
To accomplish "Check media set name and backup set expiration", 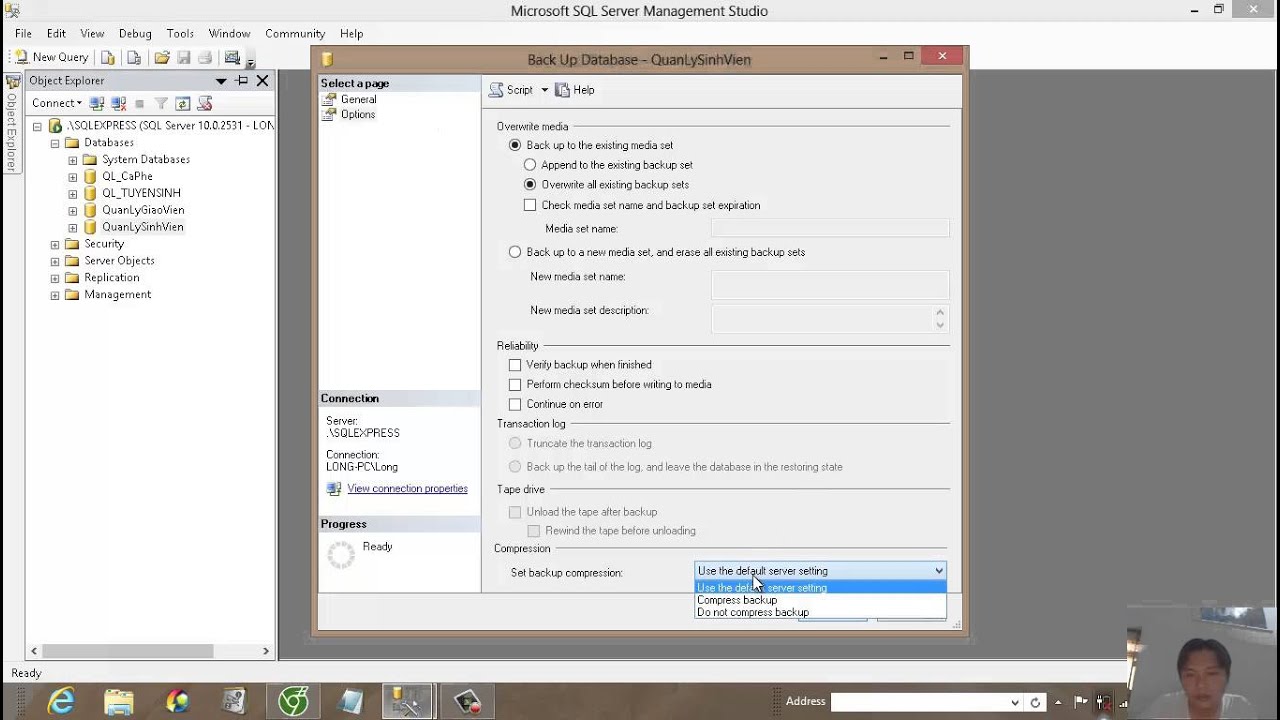I will (530, 205).
